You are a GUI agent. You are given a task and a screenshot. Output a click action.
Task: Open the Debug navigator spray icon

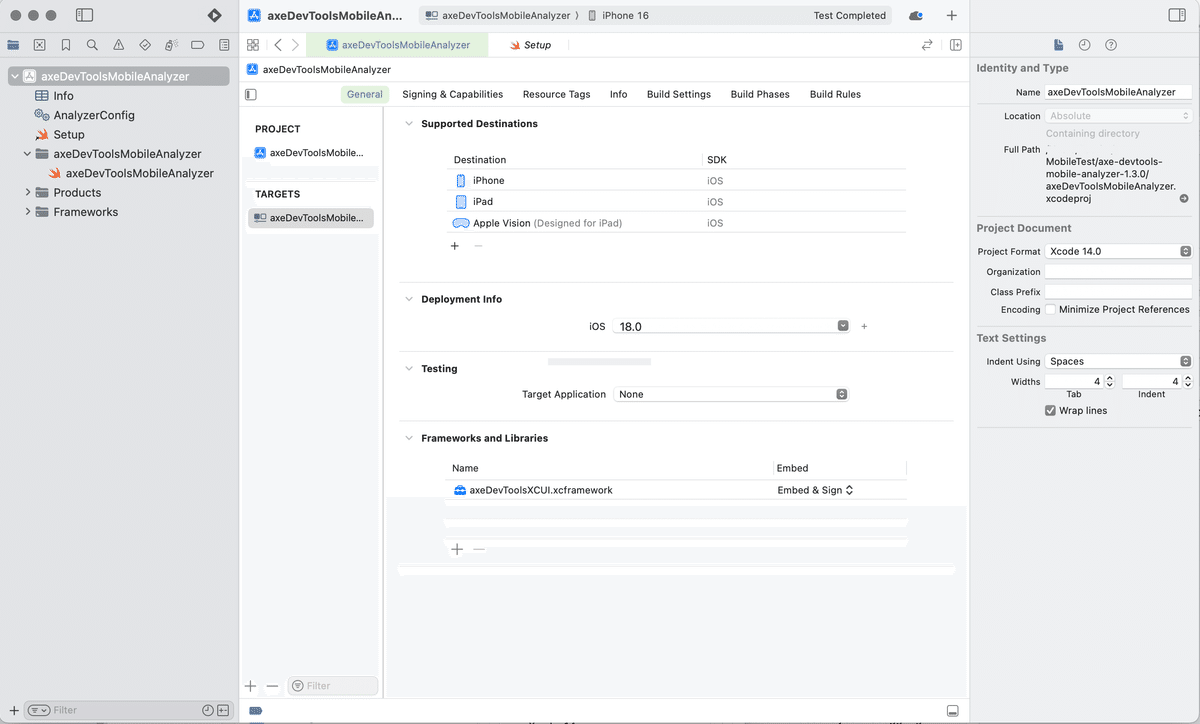(x=172, y=45)
